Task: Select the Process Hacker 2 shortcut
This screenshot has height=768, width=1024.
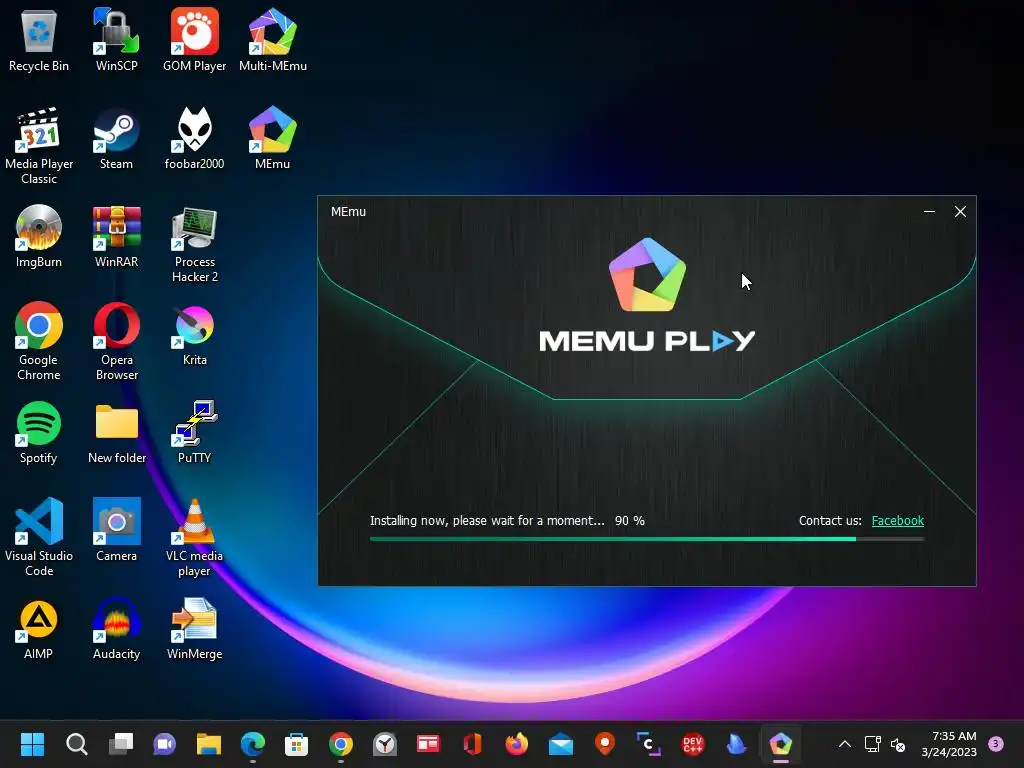Action: point(195,243)
